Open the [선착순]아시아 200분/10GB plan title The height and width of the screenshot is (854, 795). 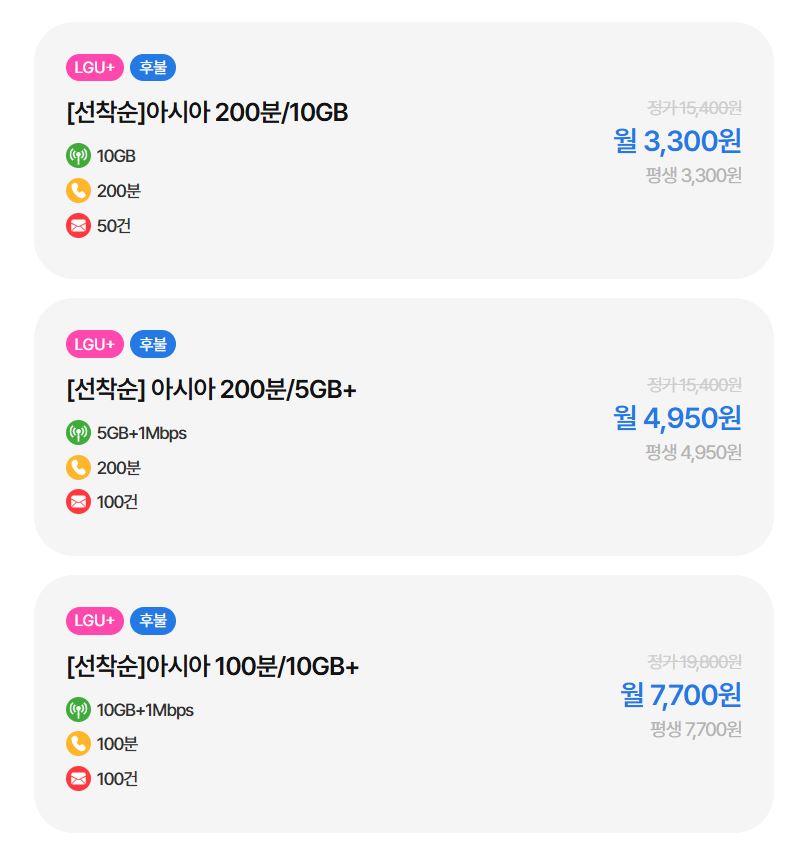(x=207, y=113)
